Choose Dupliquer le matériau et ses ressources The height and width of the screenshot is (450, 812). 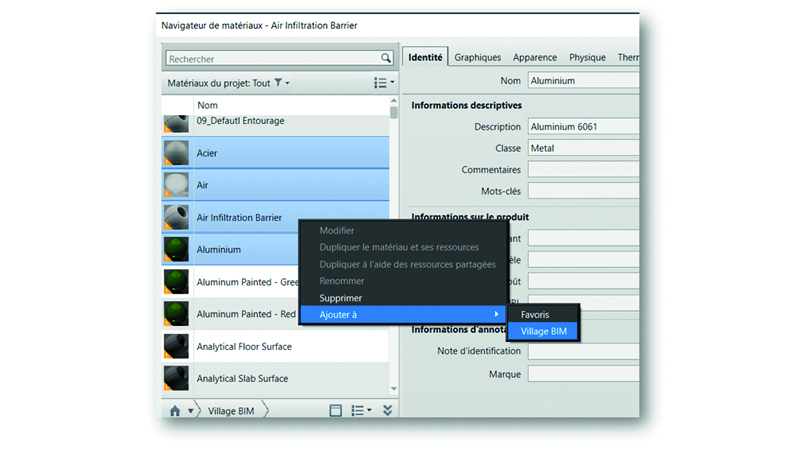pyautogui.click(x=399, y=247)
